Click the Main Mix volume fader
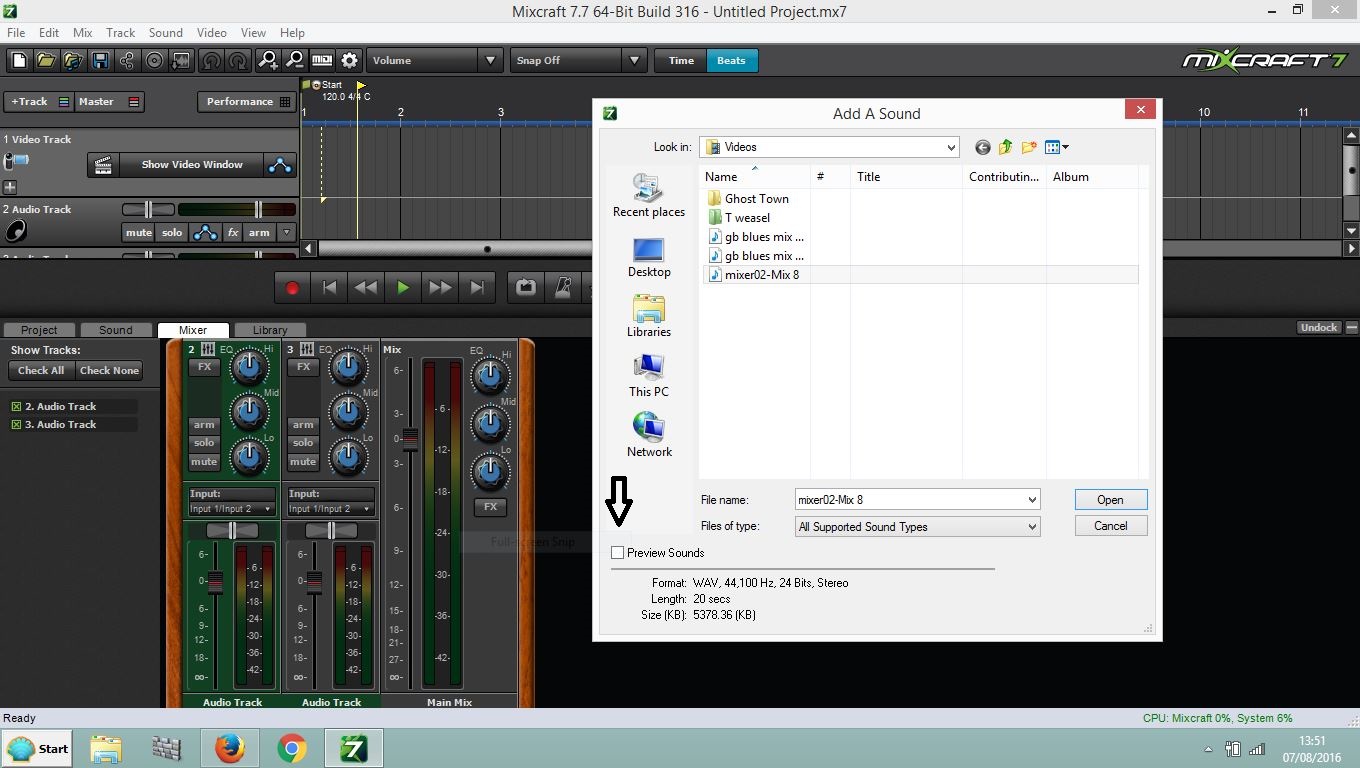 (410, 439)
